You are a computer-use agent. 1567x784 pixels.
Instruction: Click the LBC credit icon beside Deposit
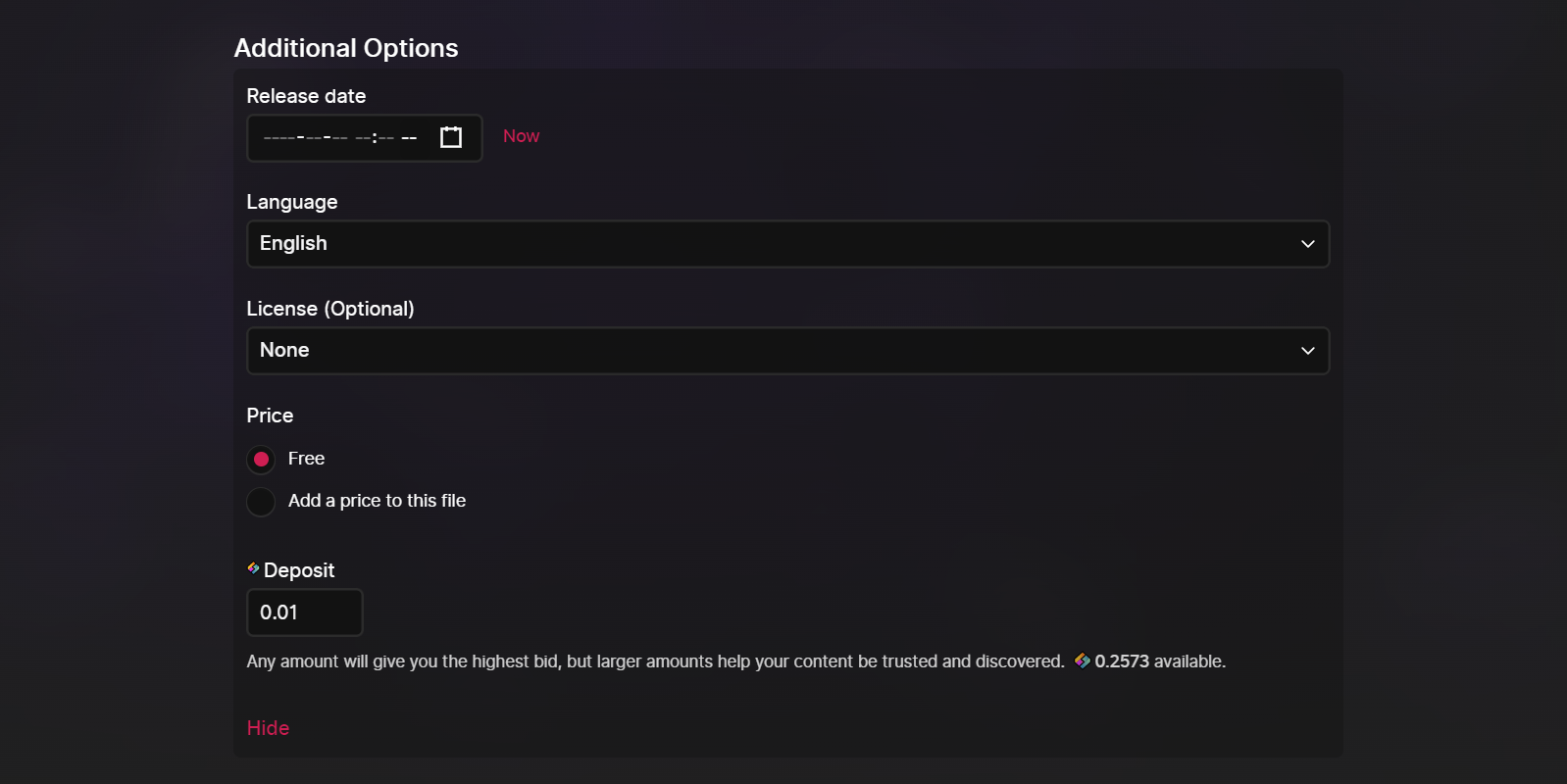(x=253, y=568)
